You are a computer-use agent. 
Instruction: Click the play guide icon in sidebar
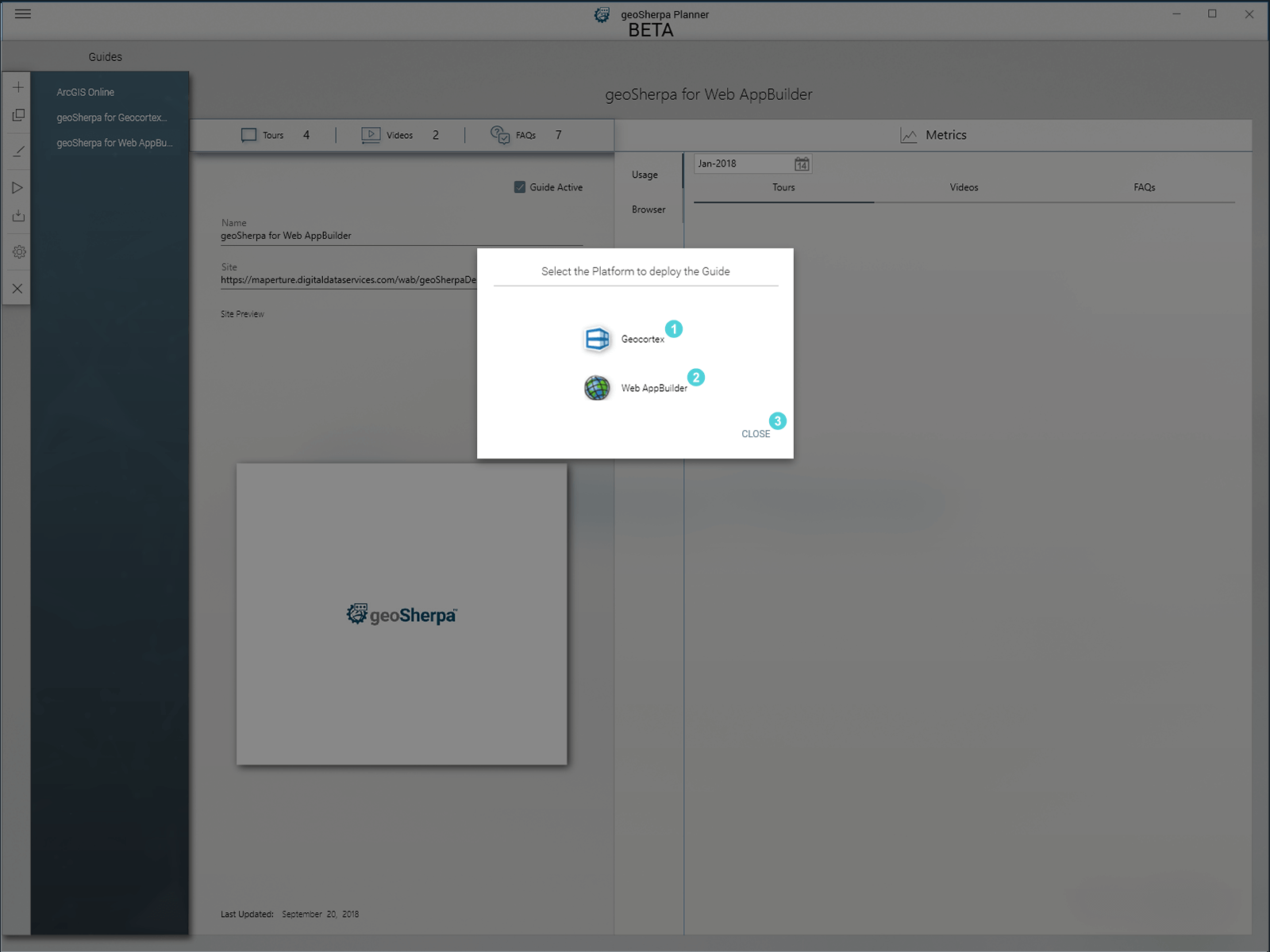[x=17, y=188]
